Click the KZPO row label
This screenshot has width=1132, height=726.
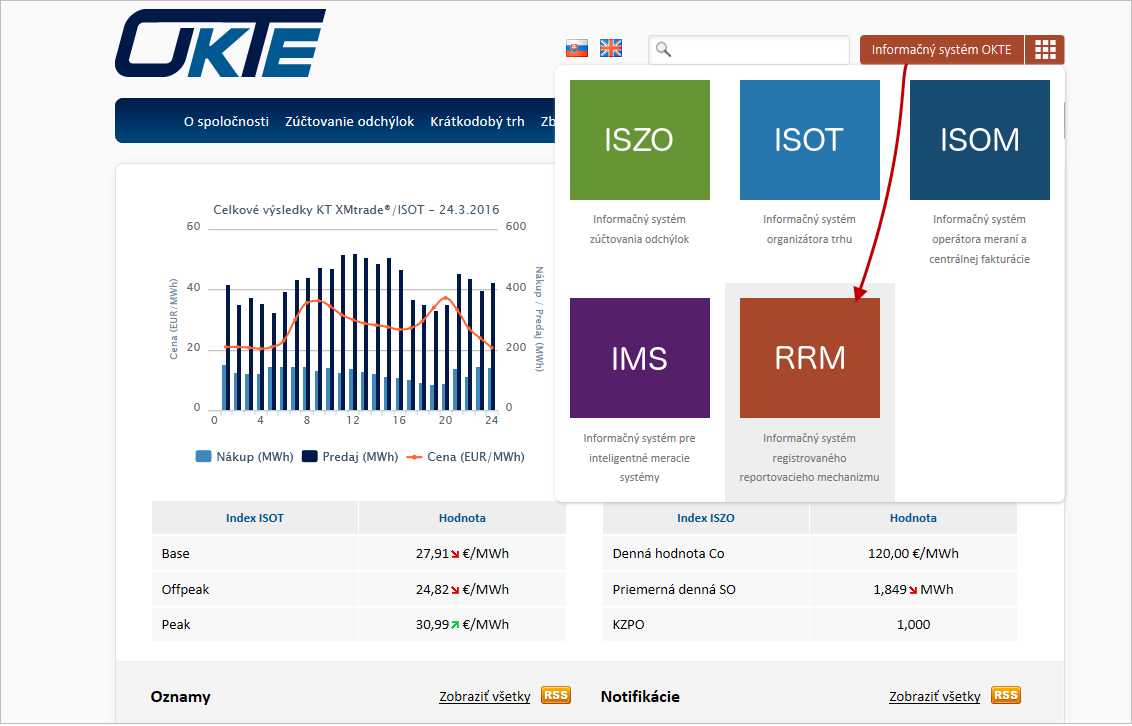628,625
